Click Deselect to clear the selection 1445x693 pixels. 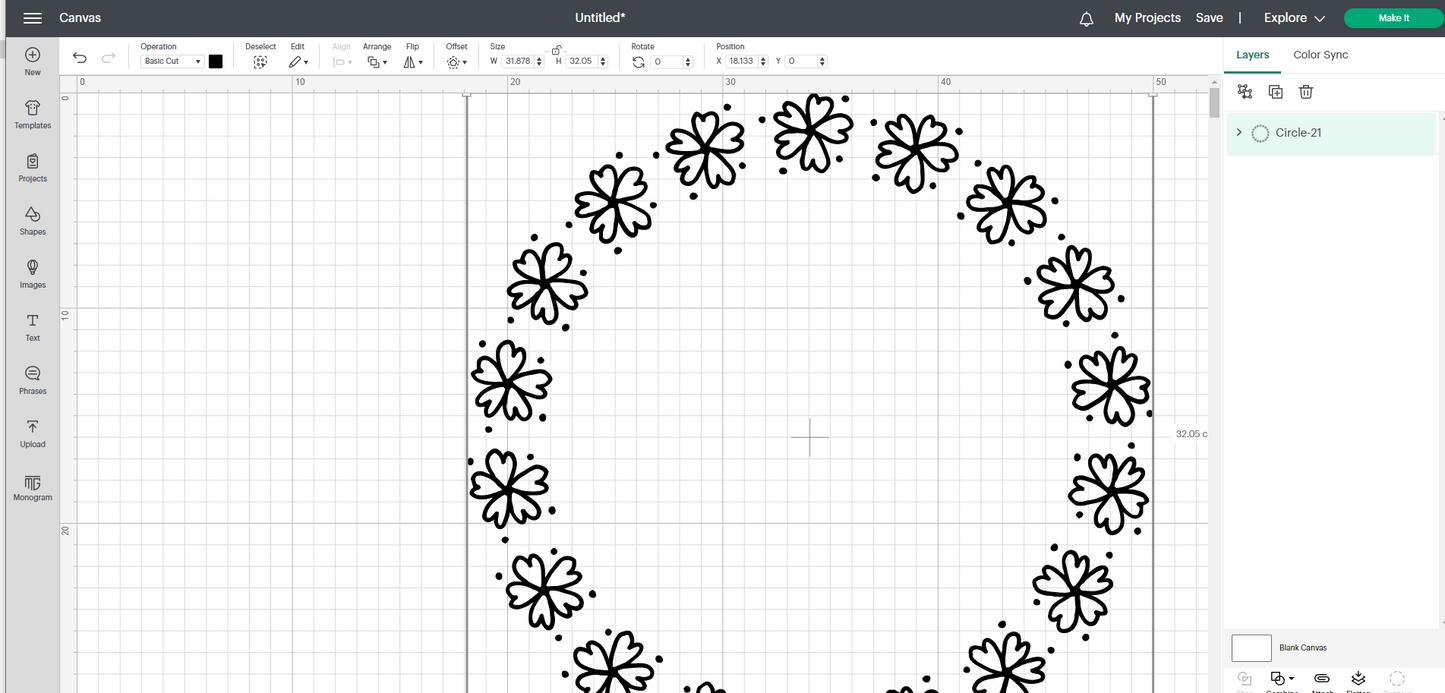(x=260, y=61)
